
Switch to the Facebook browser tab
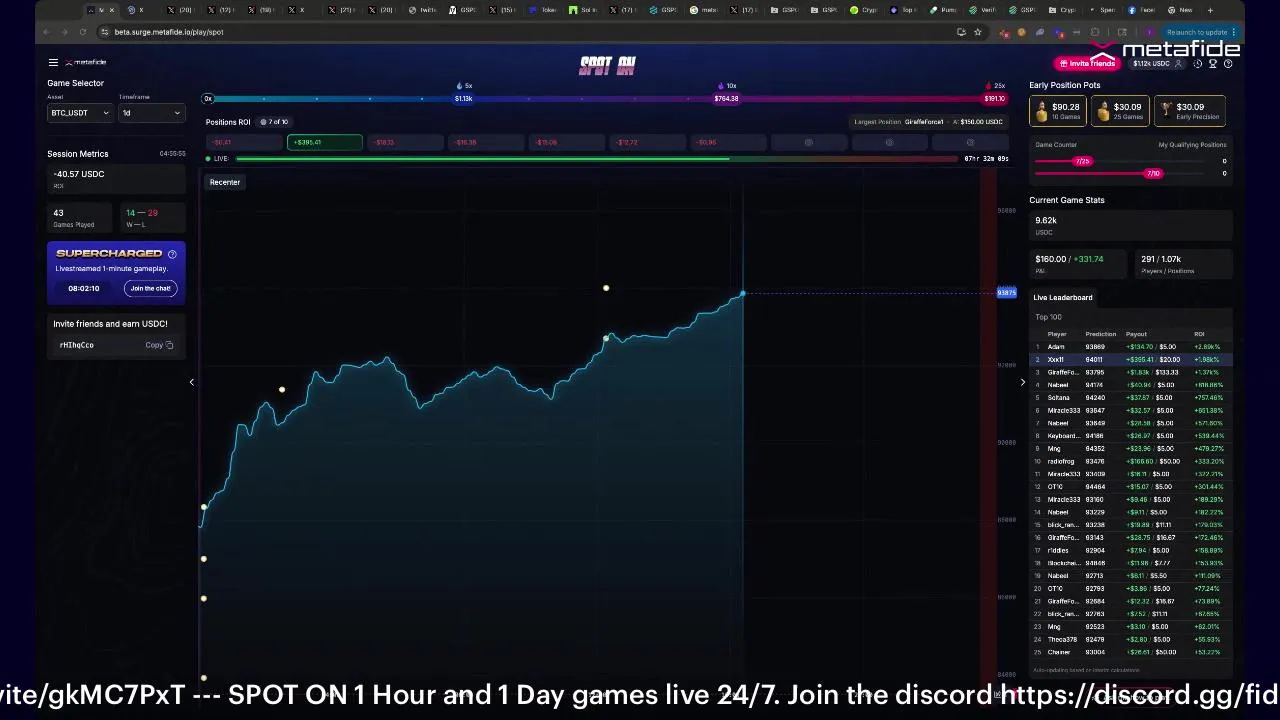click(1142, 10)
